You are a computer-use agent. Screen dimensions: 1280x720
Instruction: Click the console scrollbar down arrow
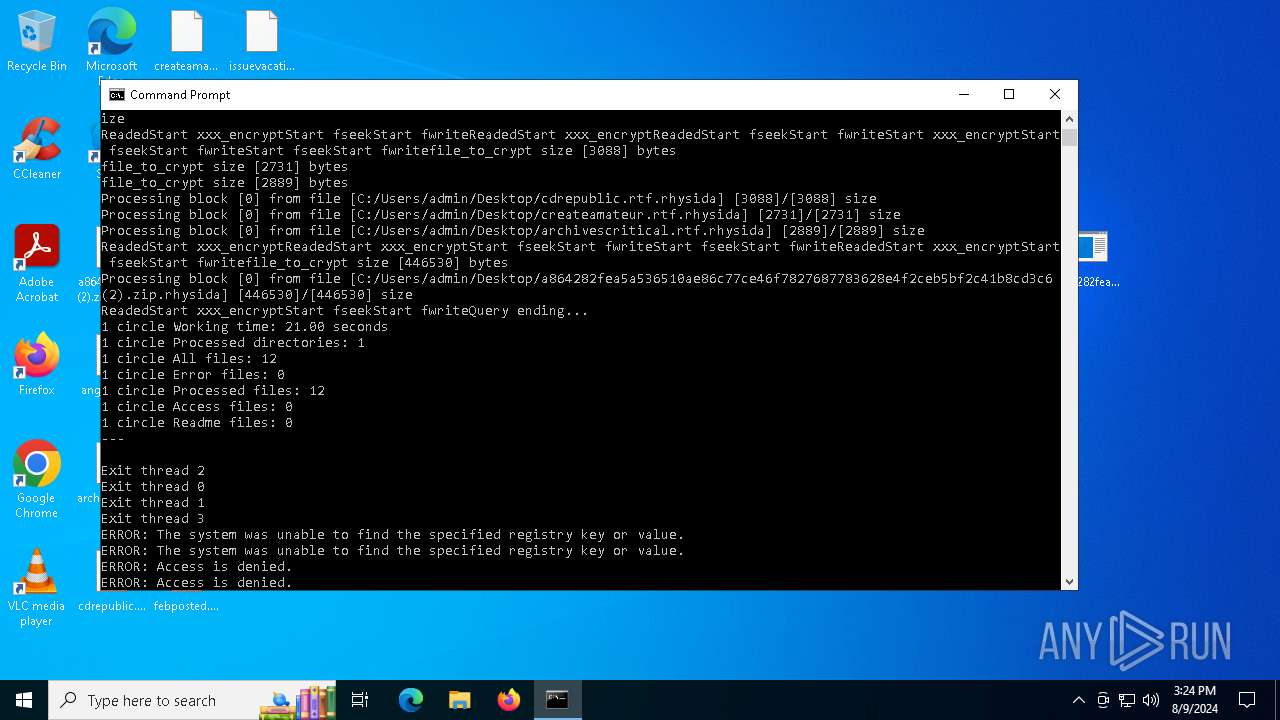[x=1069, y=581]
